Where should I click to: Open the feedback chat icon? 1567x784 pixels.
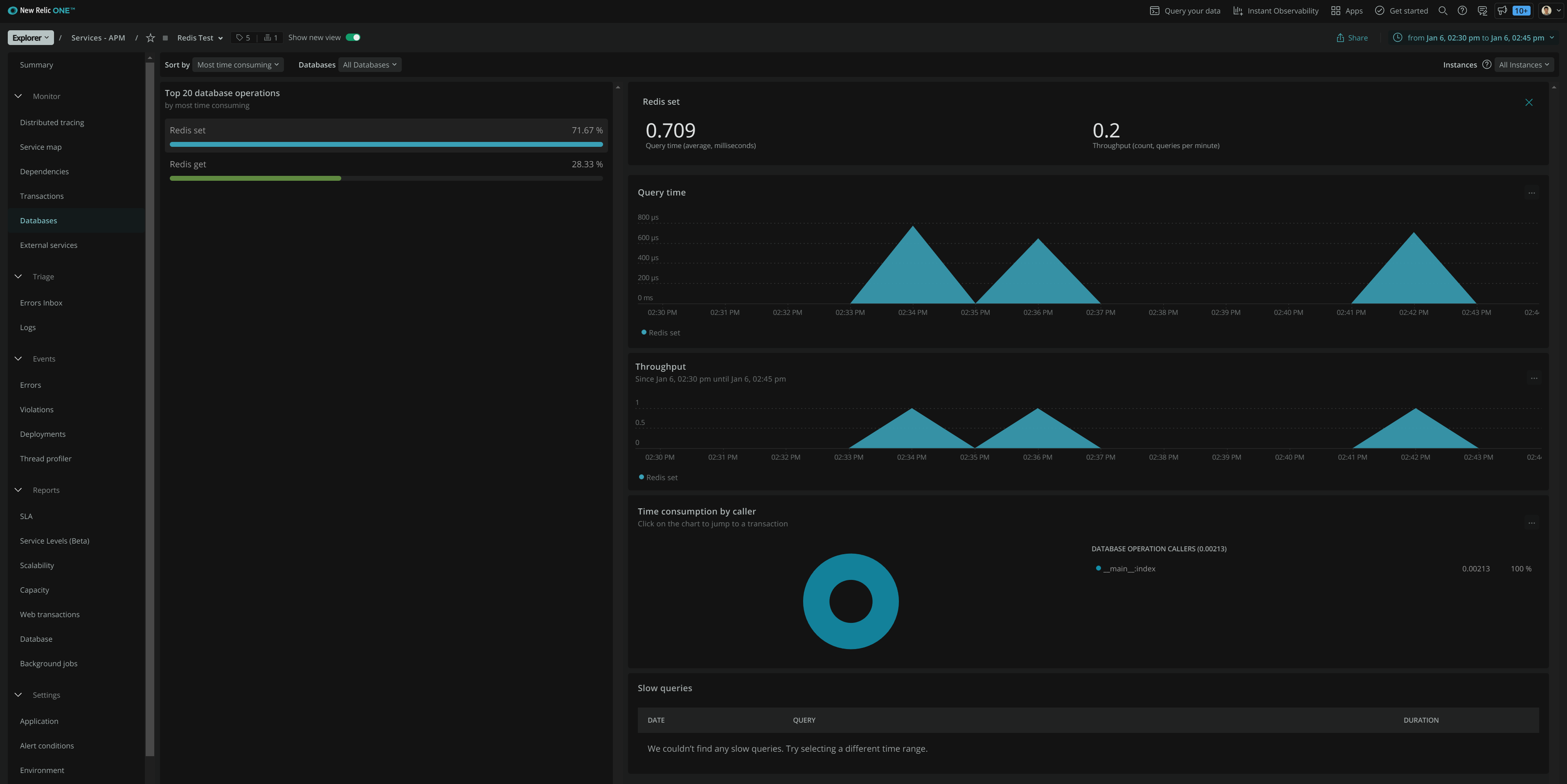tap(1482, 11)
